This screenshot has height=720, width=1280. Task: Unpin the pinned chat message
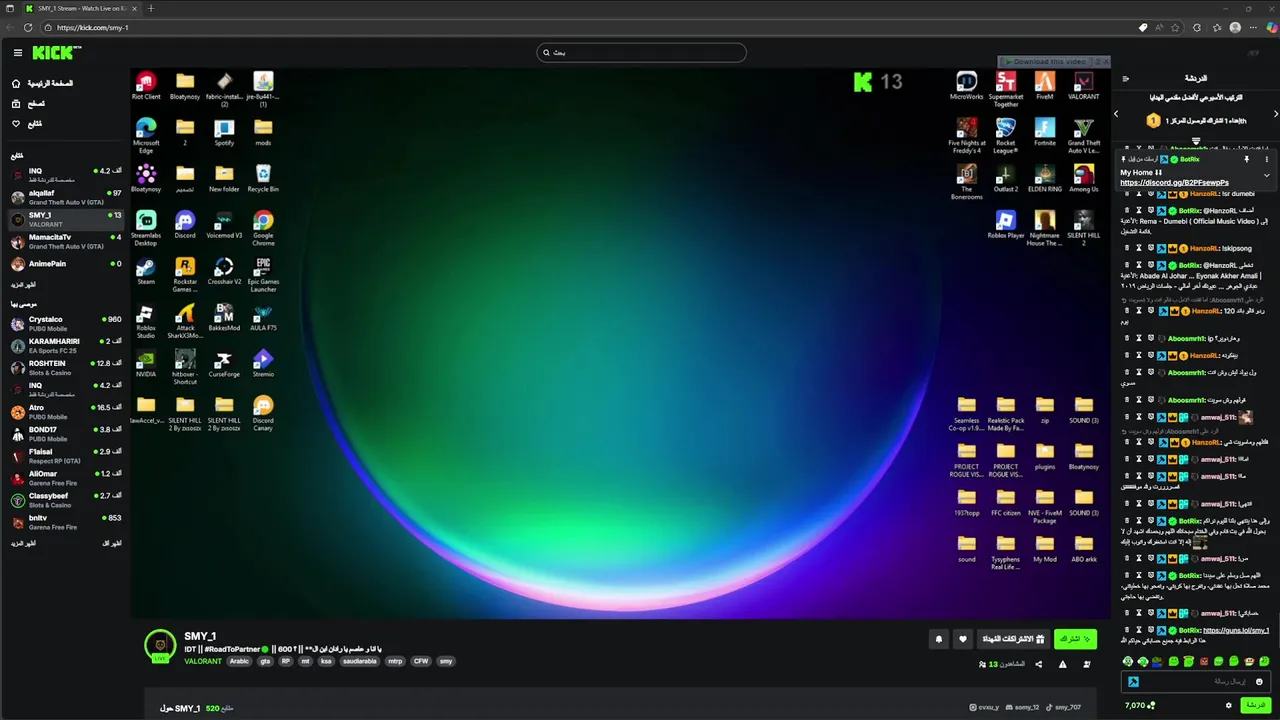1246,159
